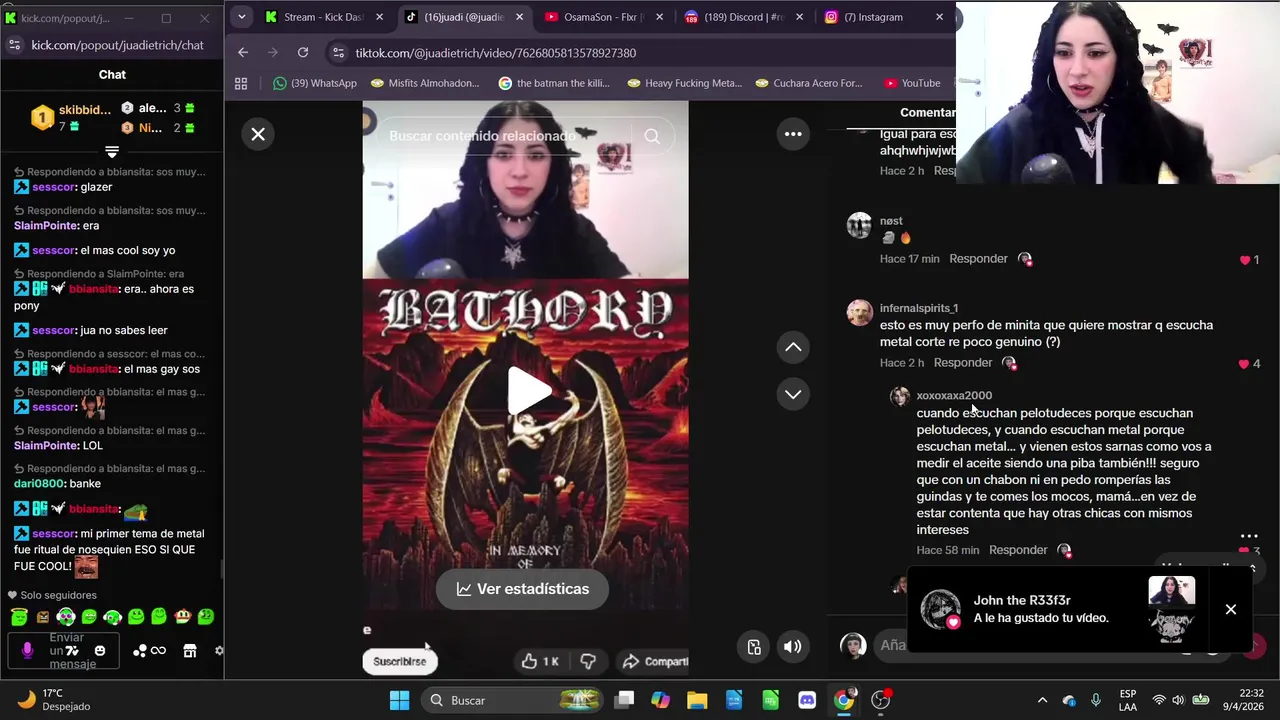Image resolution: width=1280 pixels, height=720 pixels.
Task: Click the Windows taskbar Buscar search box
Action: pos(513,700)
